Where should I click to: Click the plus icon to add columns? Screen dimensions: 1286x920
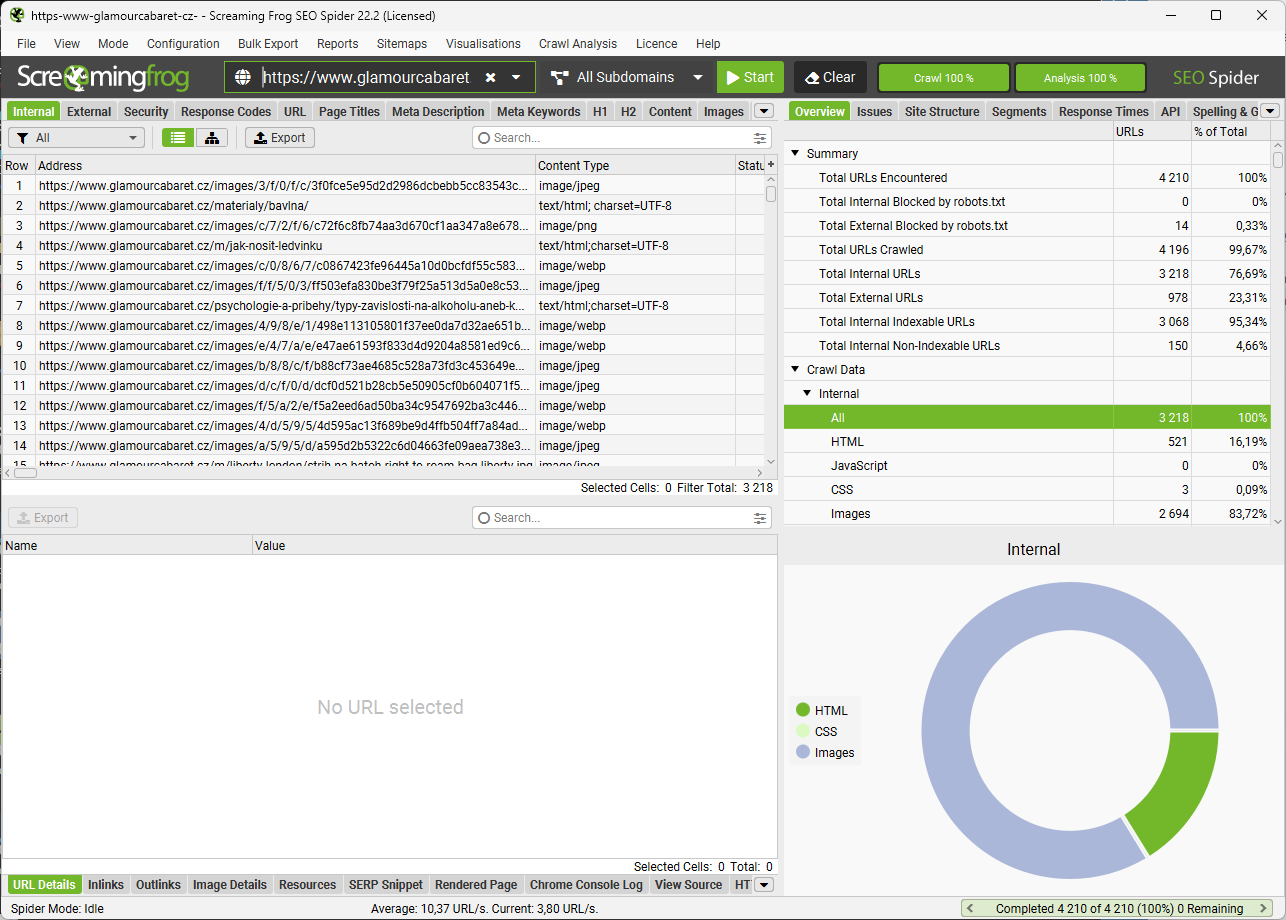pyautogui.click(x=770, y=165)
